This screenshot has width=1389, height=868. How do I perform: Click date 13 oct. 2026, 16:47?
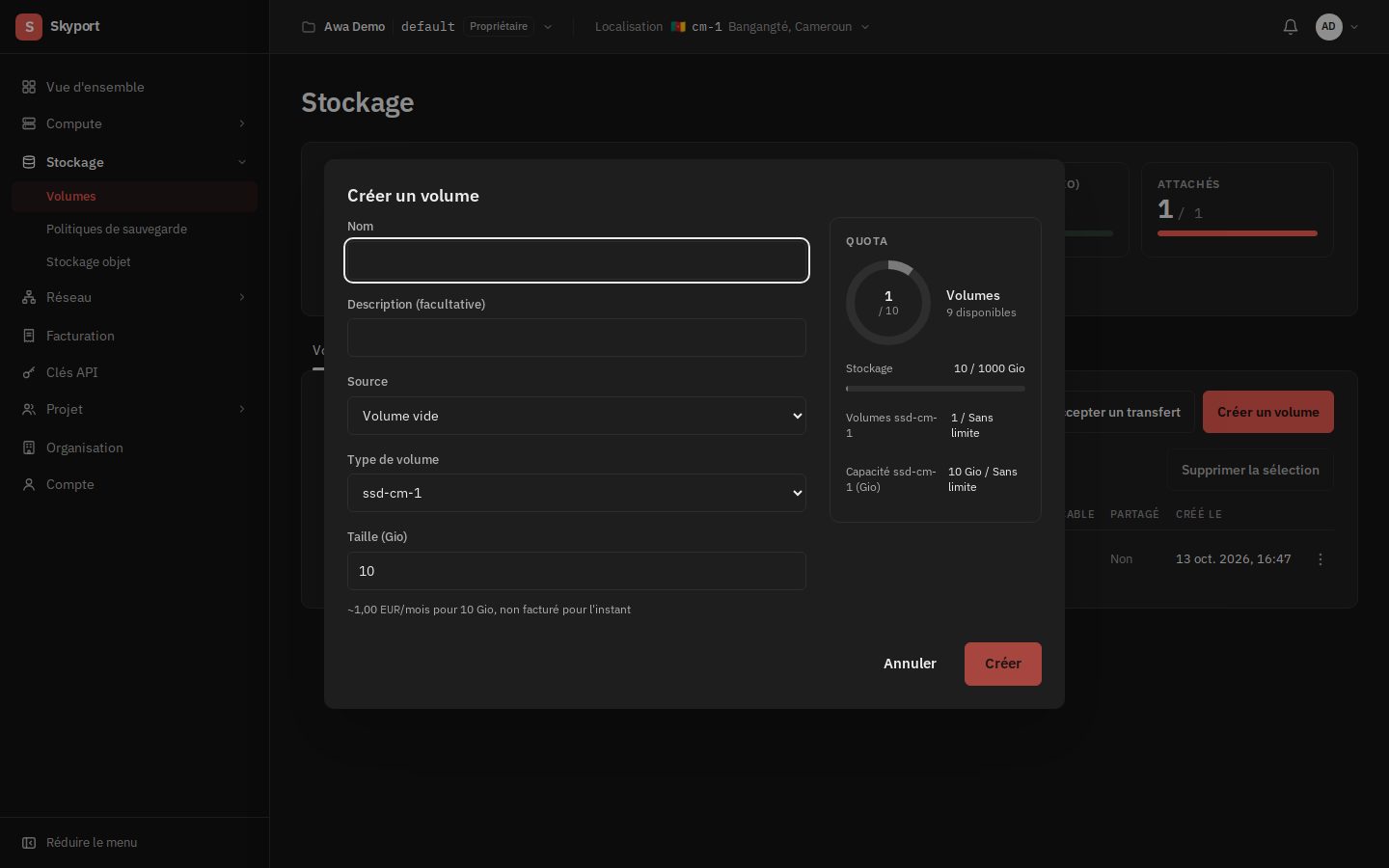pos(1233,559)
